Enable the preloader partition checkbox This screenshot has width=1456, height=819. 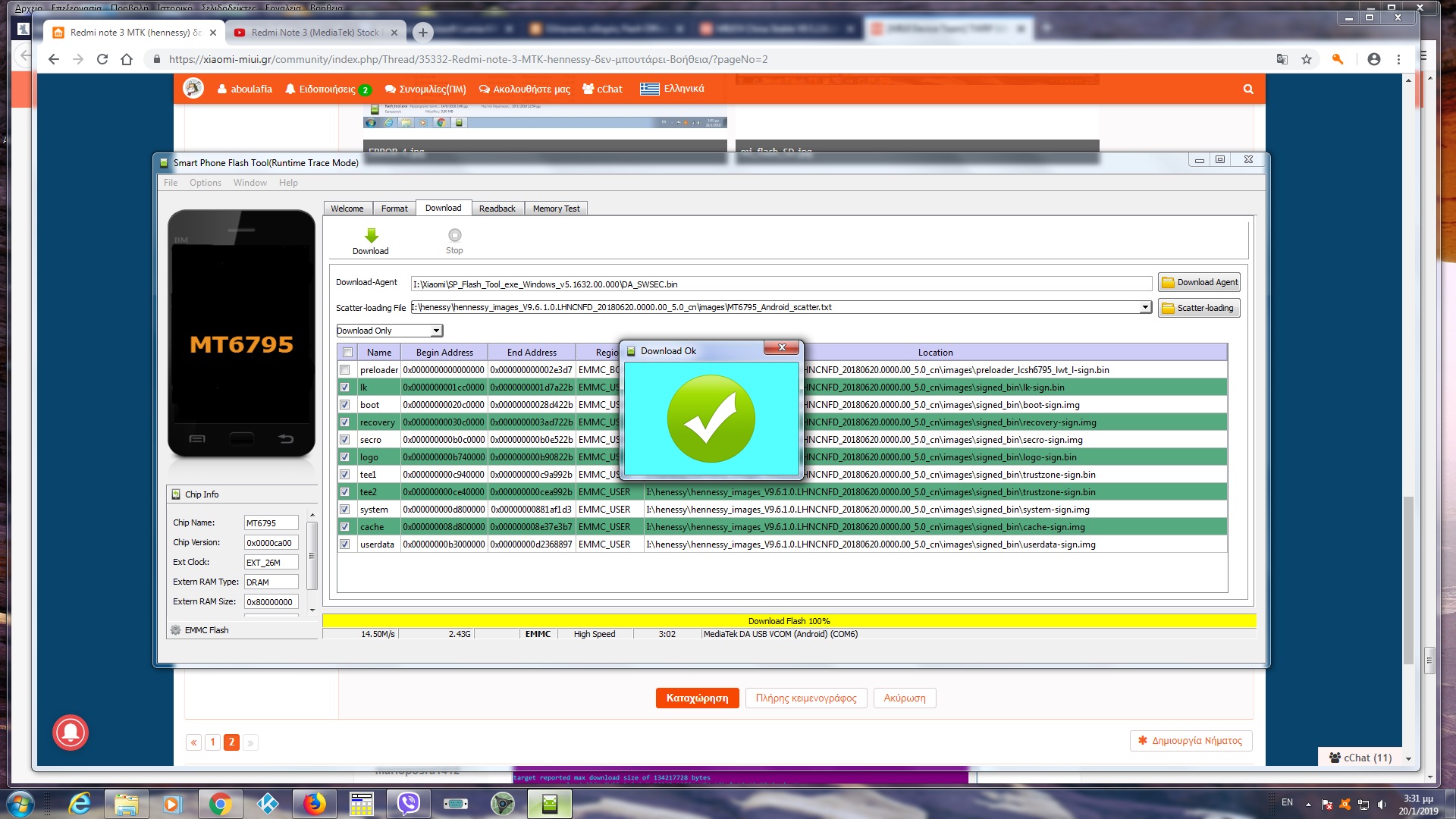(345, 370)
